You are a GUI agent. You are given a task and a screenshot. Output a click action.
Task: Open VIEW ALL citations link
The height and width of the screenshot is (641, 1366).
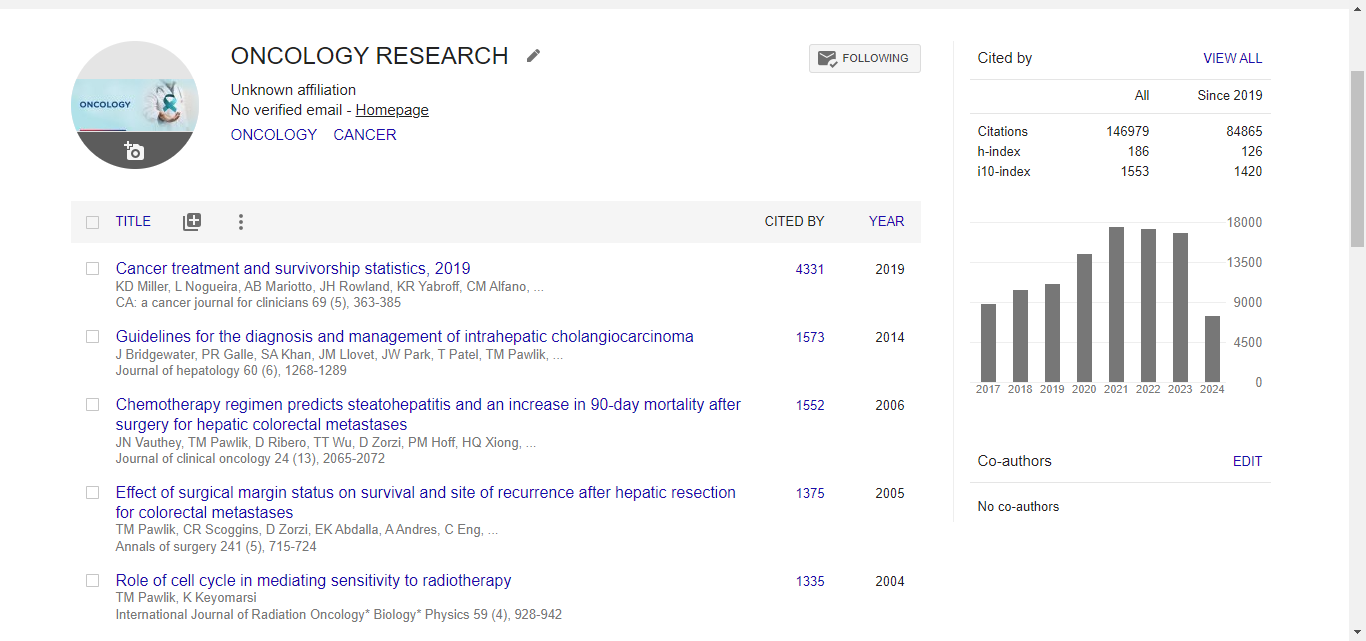[x=1232, y=58]
